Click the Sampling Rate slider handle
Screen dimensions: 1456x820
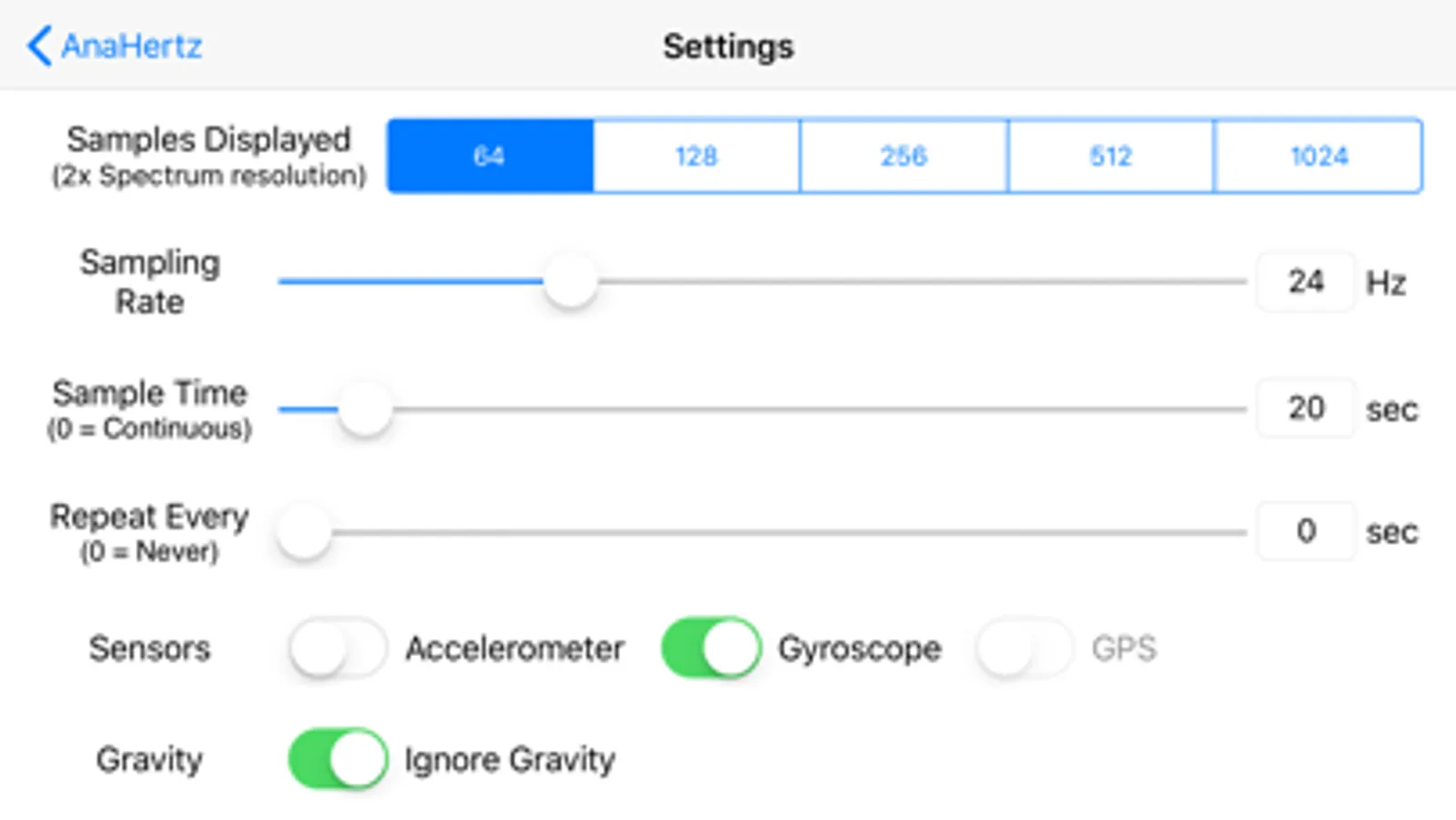pyautogui.click(x=570, y=282)
